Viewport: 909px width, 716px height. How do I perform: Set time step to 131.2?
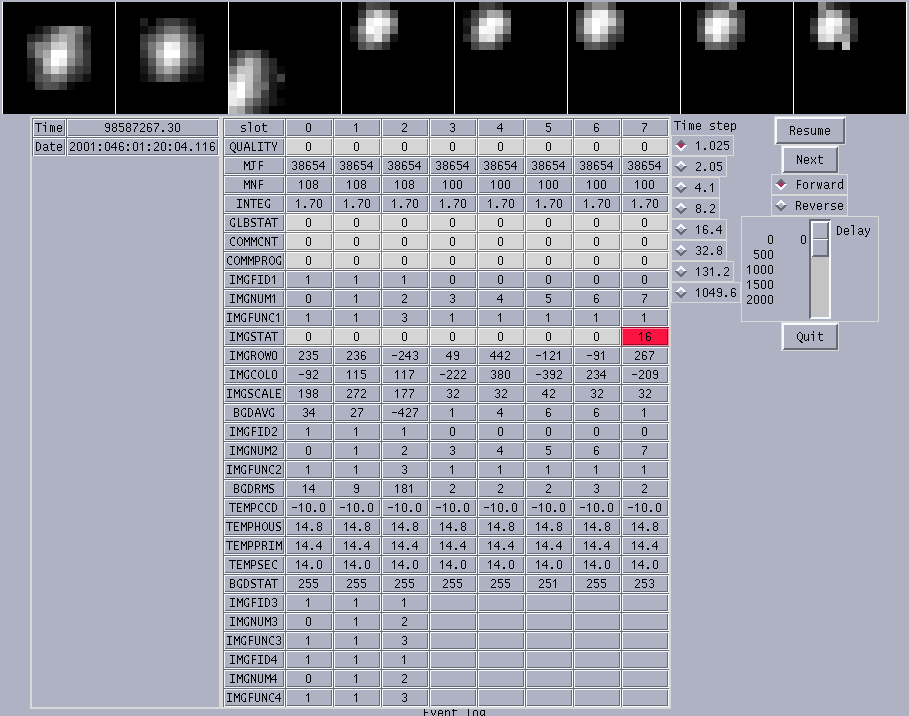703,271
